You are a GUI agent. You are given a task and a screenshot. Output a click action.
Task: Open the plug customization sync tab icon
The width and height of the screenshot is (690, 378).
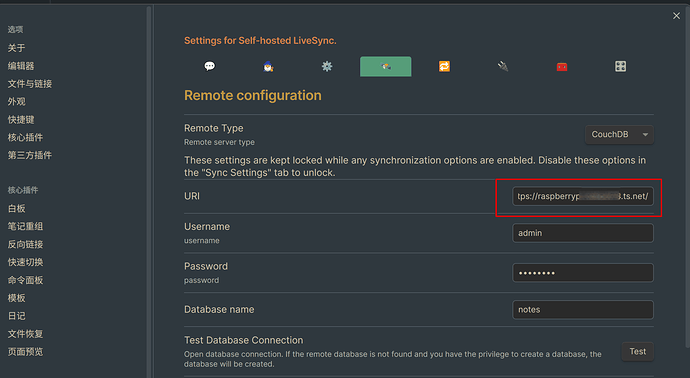[x=503, y=66]
